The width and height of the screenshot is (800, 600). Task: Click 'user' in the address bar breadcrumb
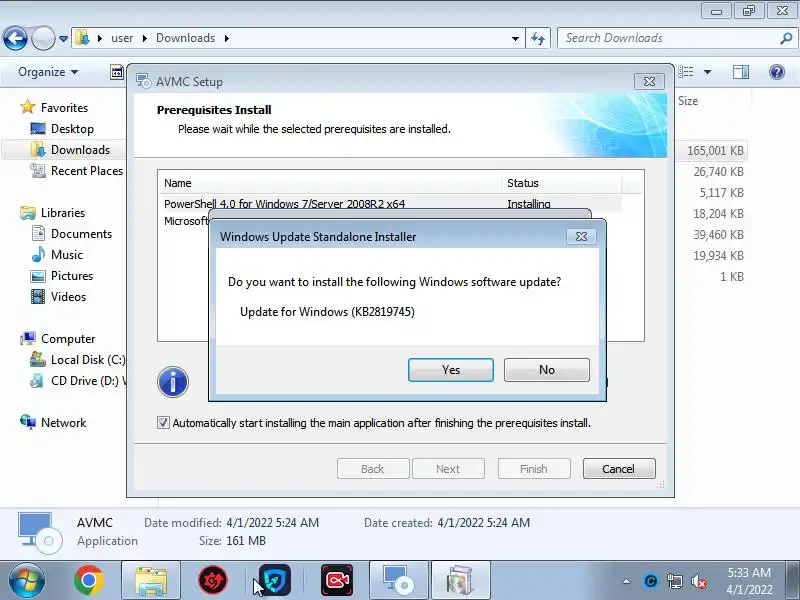pyautogui.click(x=122, y=38)
